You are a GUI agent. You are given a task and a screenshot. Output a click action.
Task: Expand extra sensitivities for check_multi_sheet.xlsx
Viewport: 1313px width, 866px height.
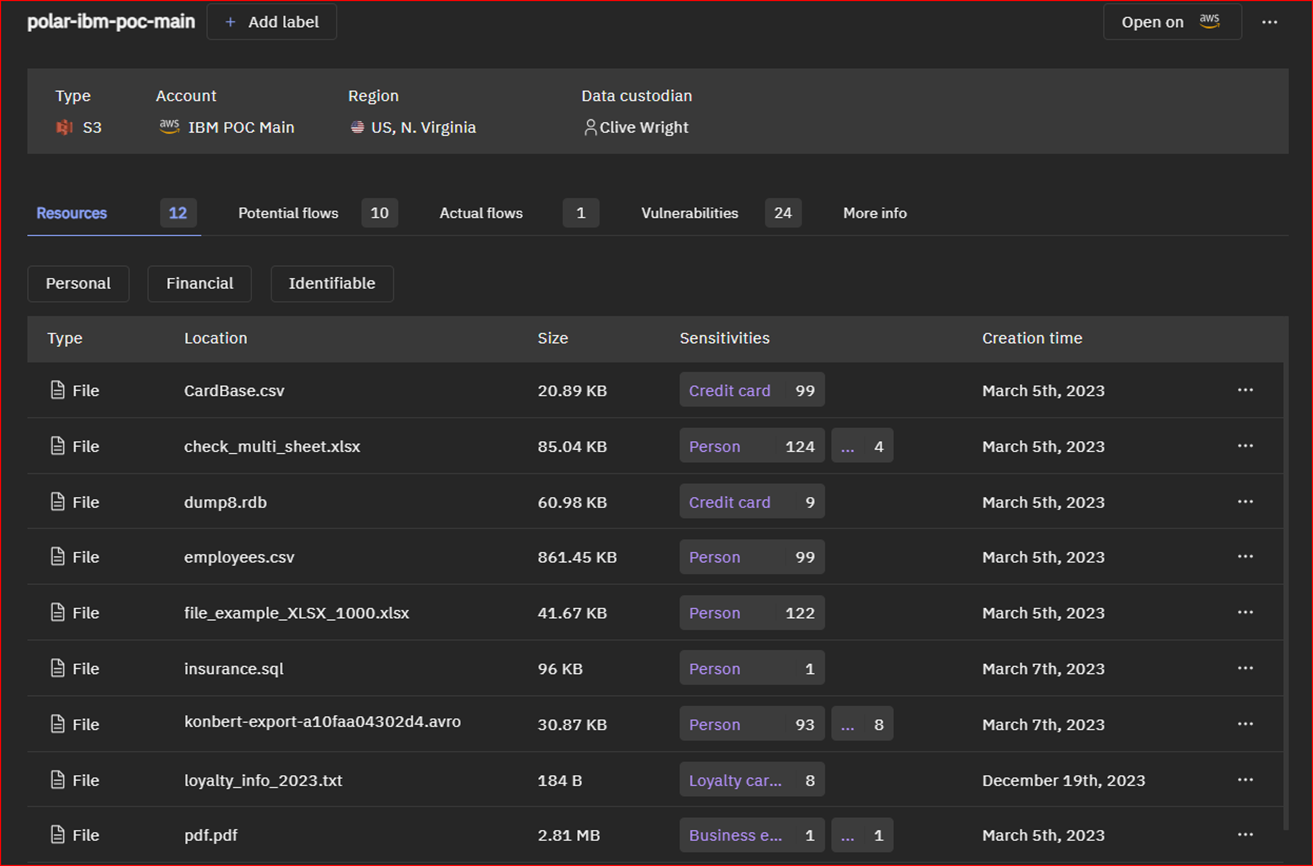click(x=862, y=446)
